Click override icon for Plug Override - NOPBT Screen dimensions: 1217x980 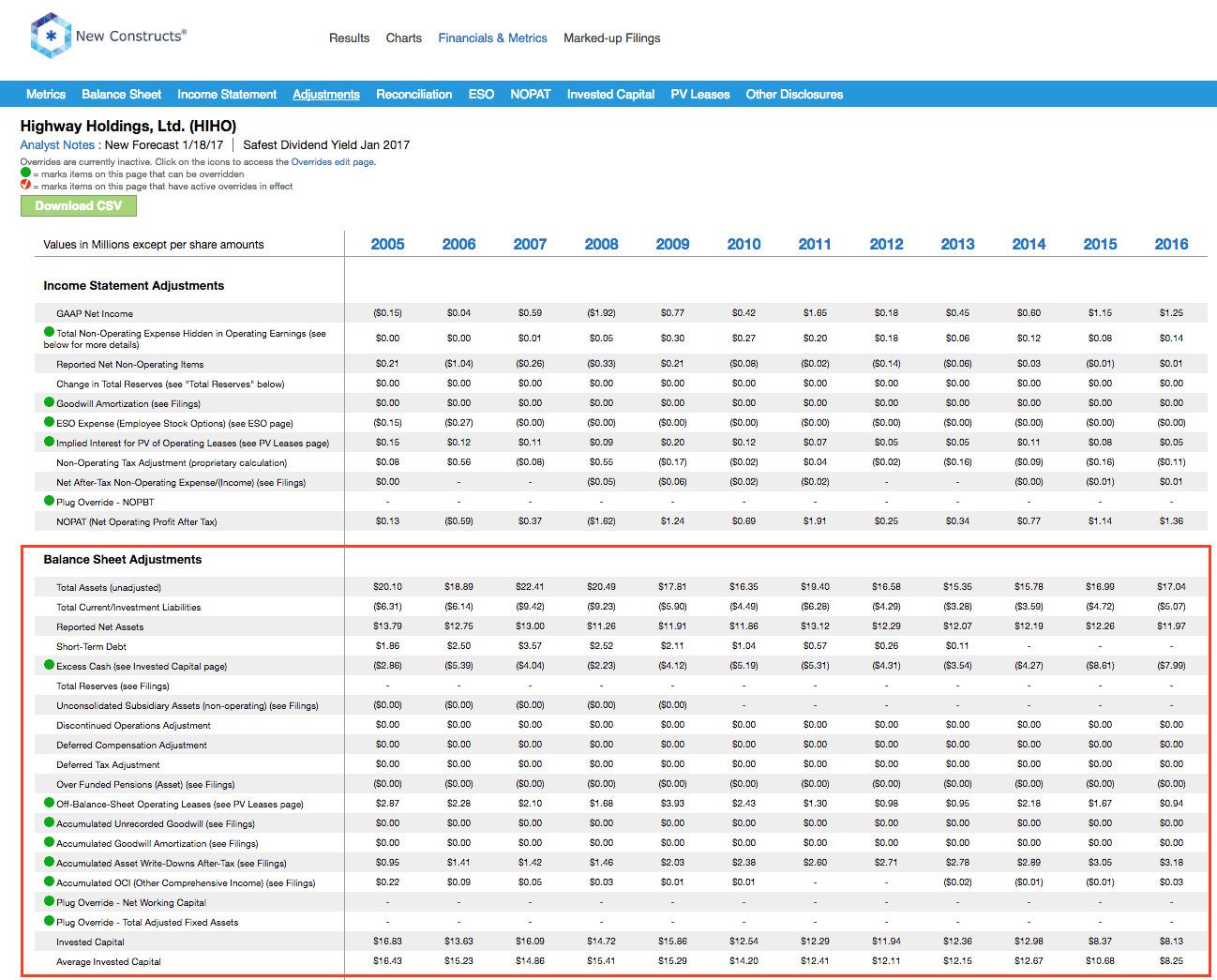tap(50, 501)
